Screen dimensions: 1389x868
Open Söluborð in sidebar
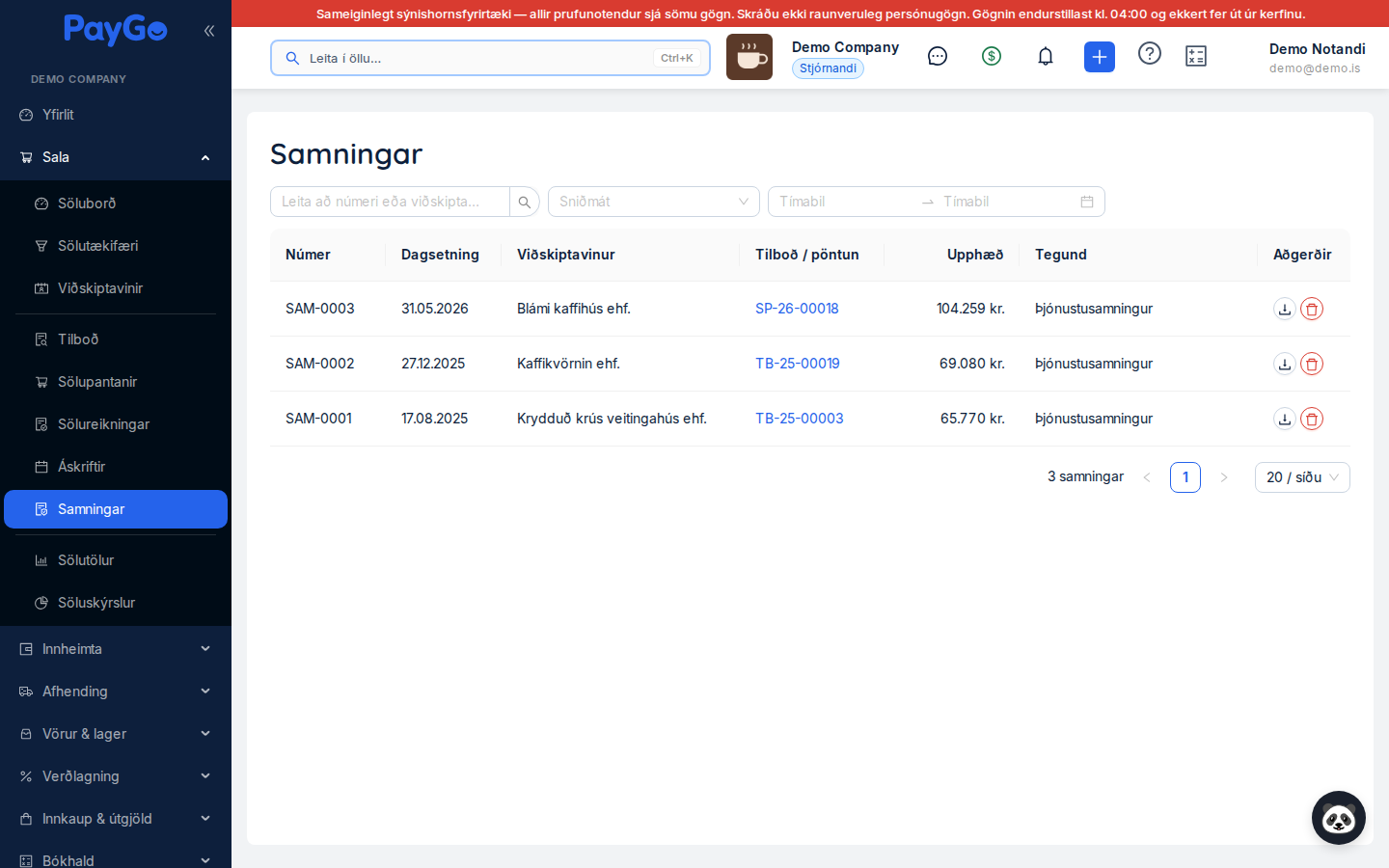[116, 203]
